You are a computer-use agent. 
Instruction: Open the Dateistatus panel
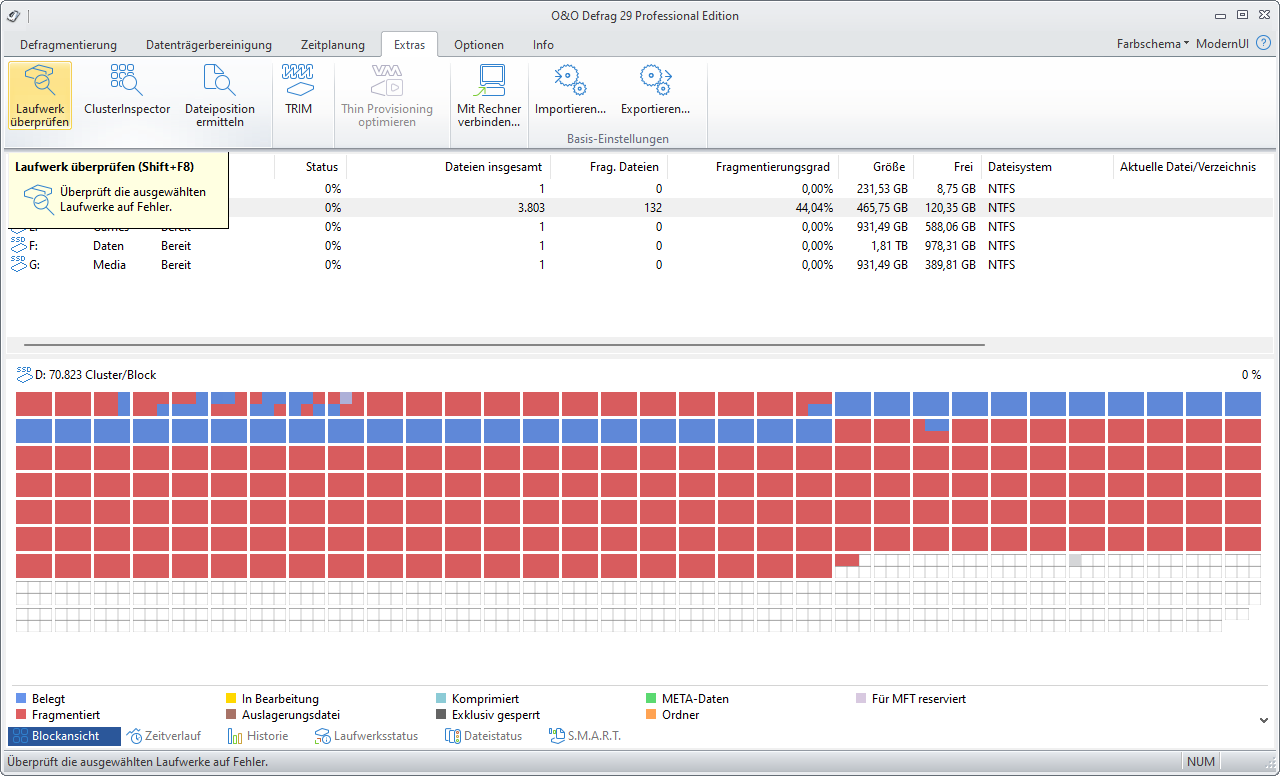(x=484, y=736)
